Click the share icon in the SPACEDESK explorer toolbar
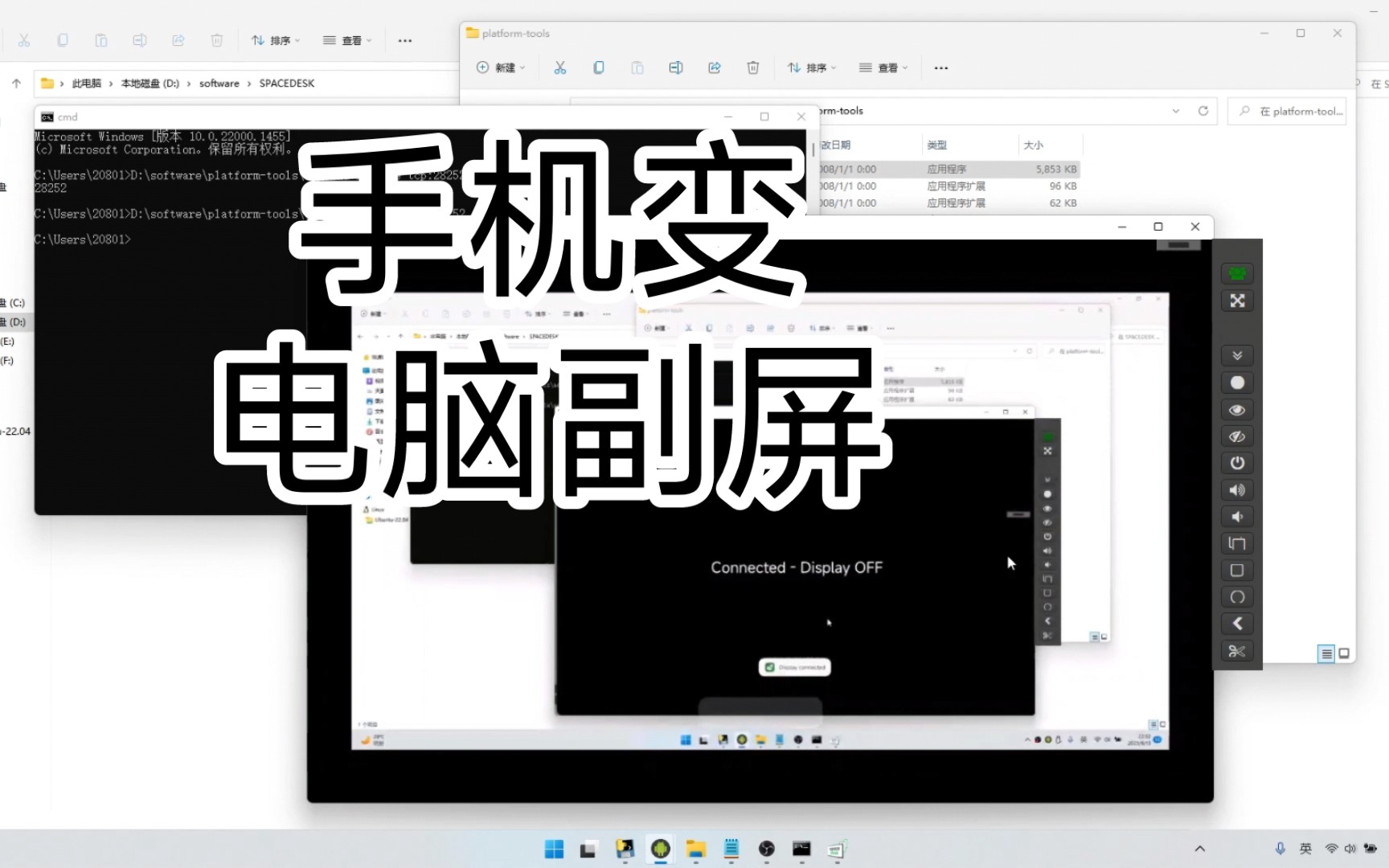The width and height of the screenshot is (1389, 868). point(178,40)
